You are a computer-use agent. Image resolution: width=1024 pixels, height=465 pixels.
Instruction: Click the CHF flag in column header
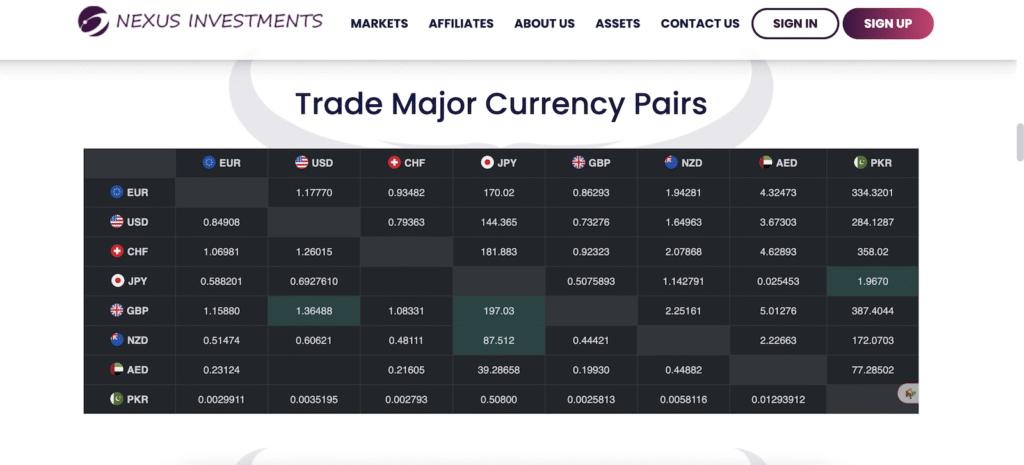pyautogui.click(x=395, y=162)
